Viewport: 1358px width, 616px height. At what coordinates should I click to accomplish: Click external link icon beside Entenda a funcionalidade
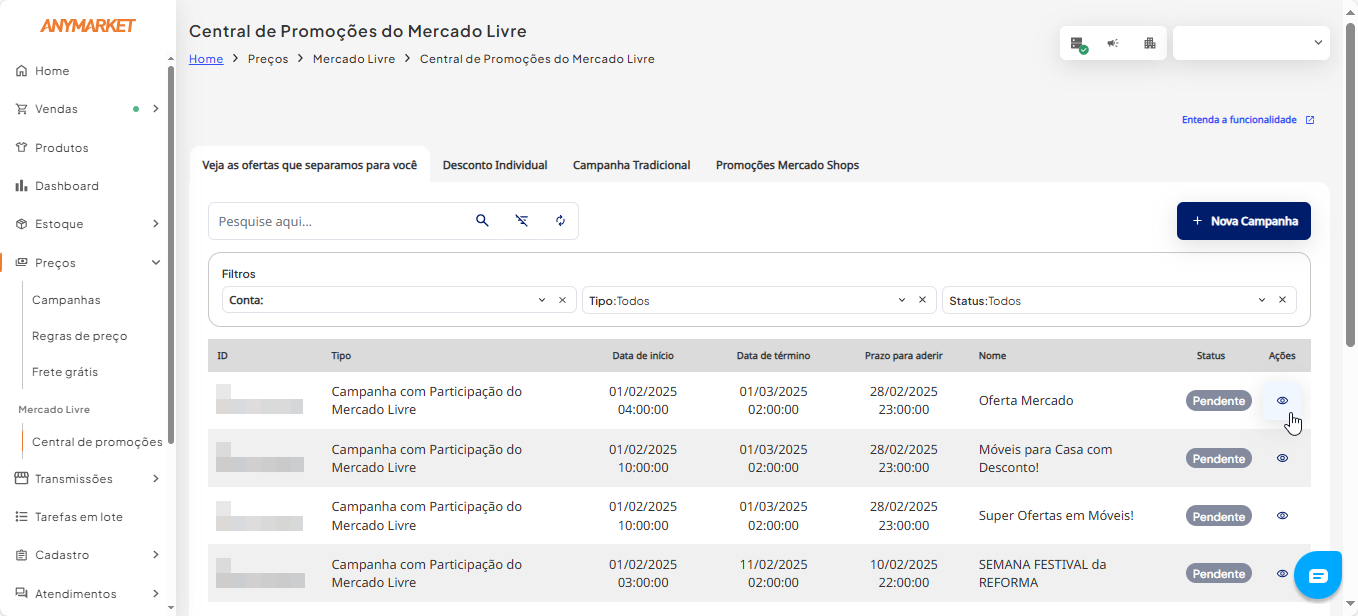[1310, 120]
